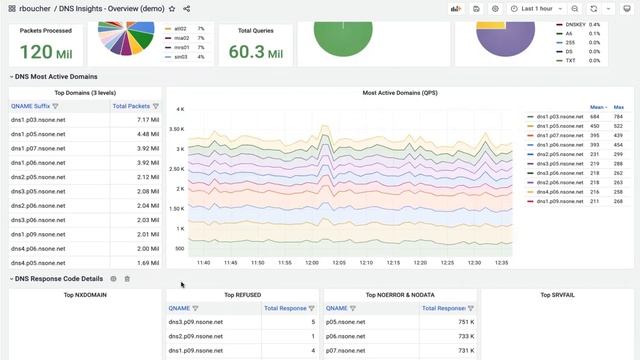Screen dimensions: 640x360
Task: Open Top Domains (3 levels) panel title menu
Action: tap(85, 93)
